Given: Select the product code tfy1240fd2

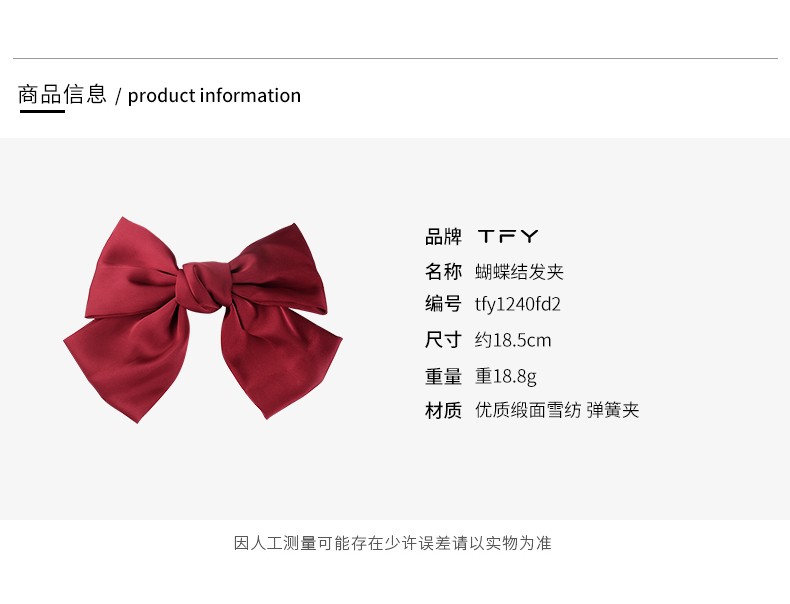Looking at the screenshot, I should pyautogui.click(x=517, y=305).
